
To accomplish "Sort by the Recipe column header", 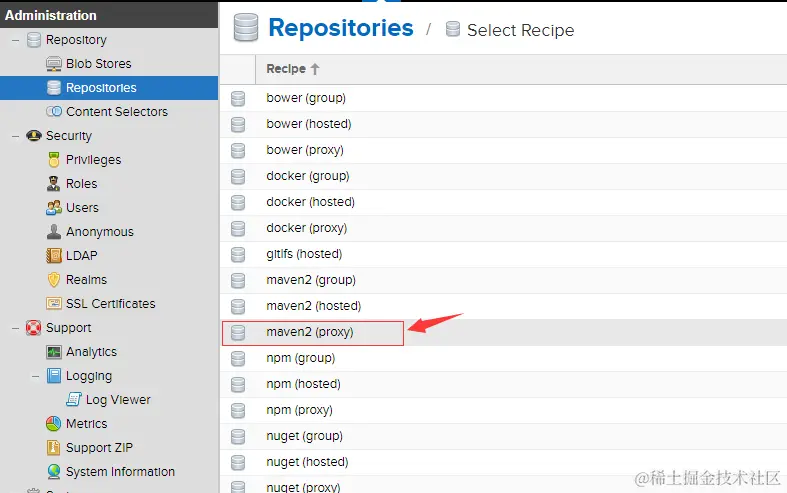I will 292,69.
